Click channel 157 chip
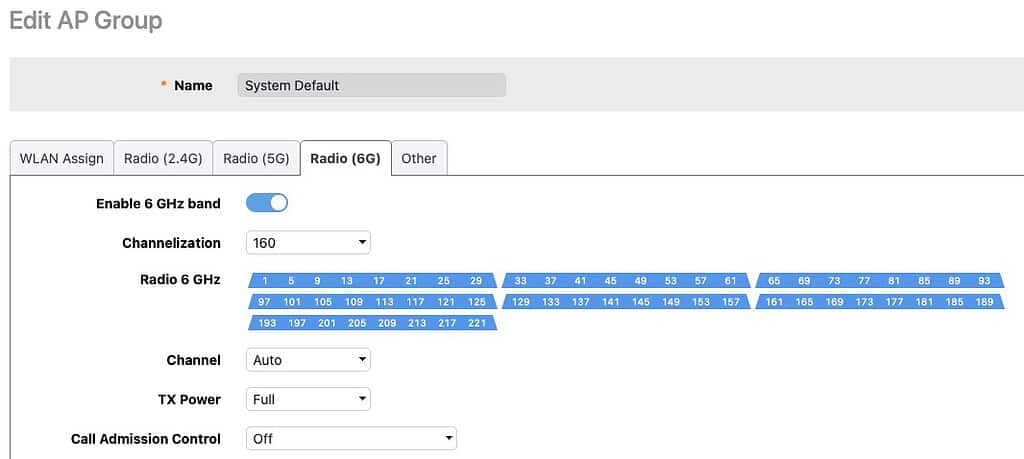The image size is (1024, 459). point(731,302)
